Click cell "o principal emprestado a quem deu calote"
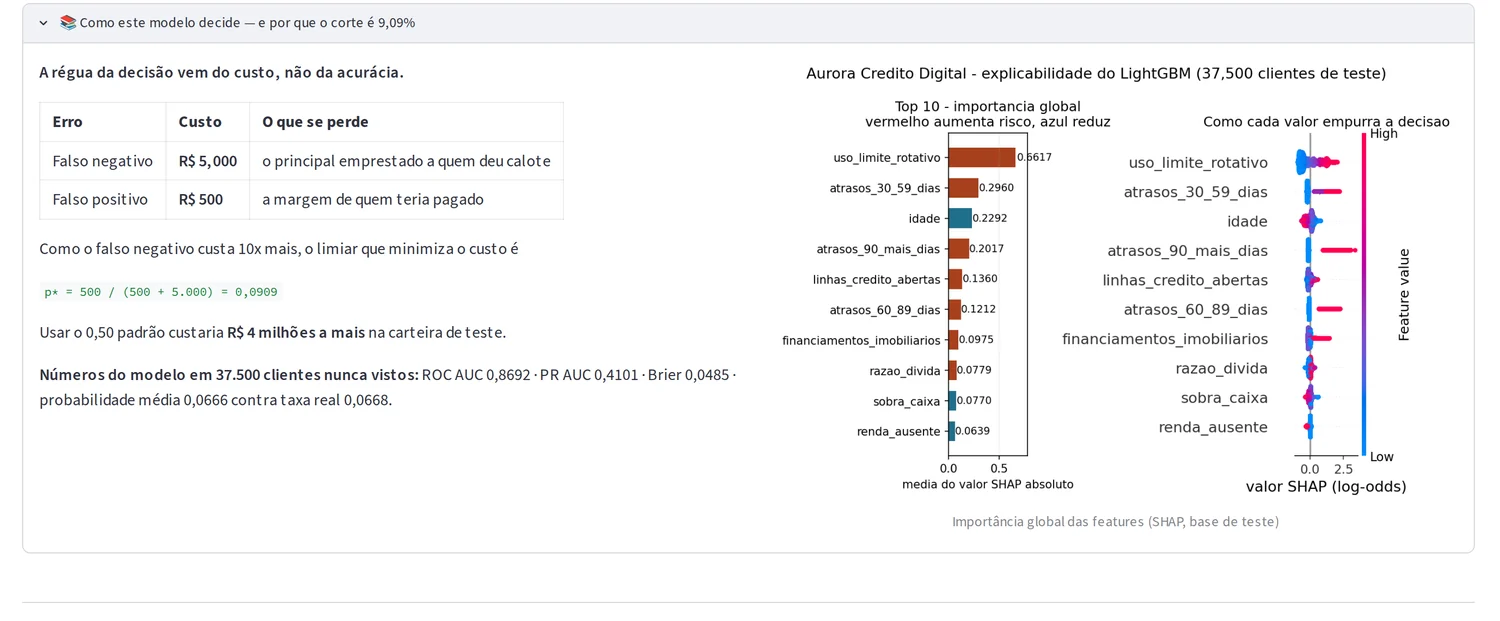Screen dimensions: 1500x621 (406, 161)
